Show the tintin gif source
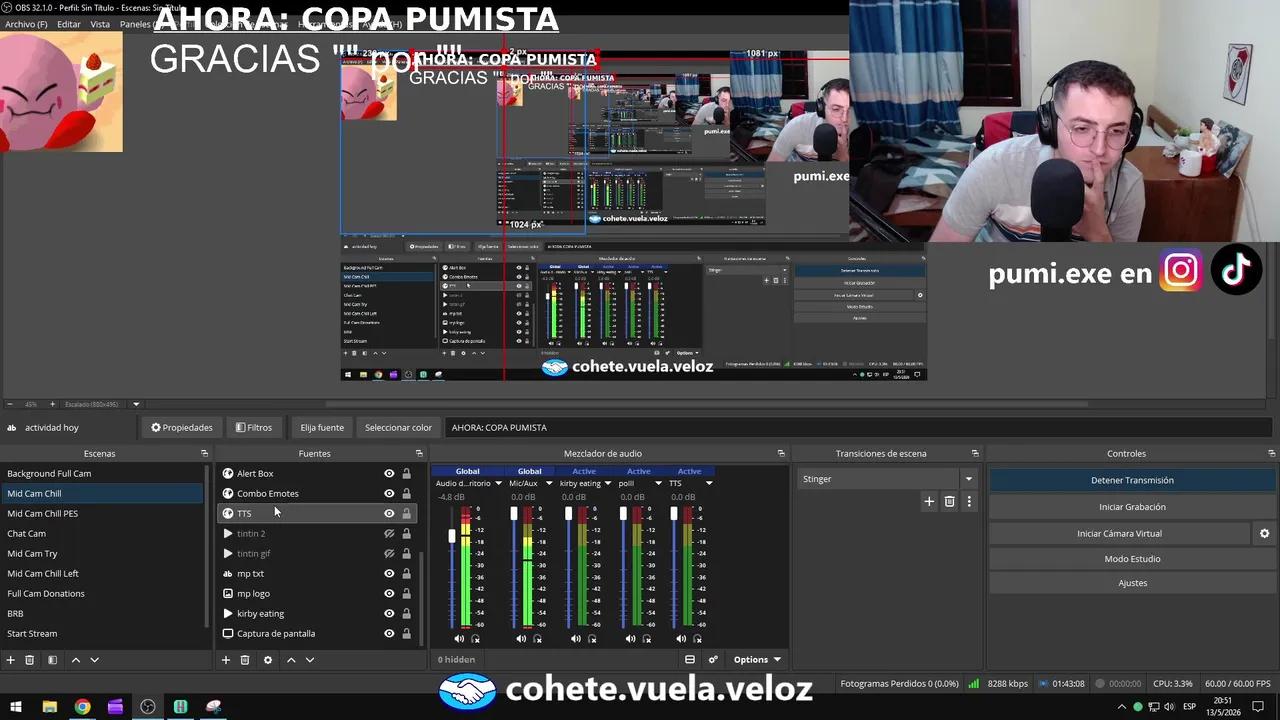 coord(389,554)
